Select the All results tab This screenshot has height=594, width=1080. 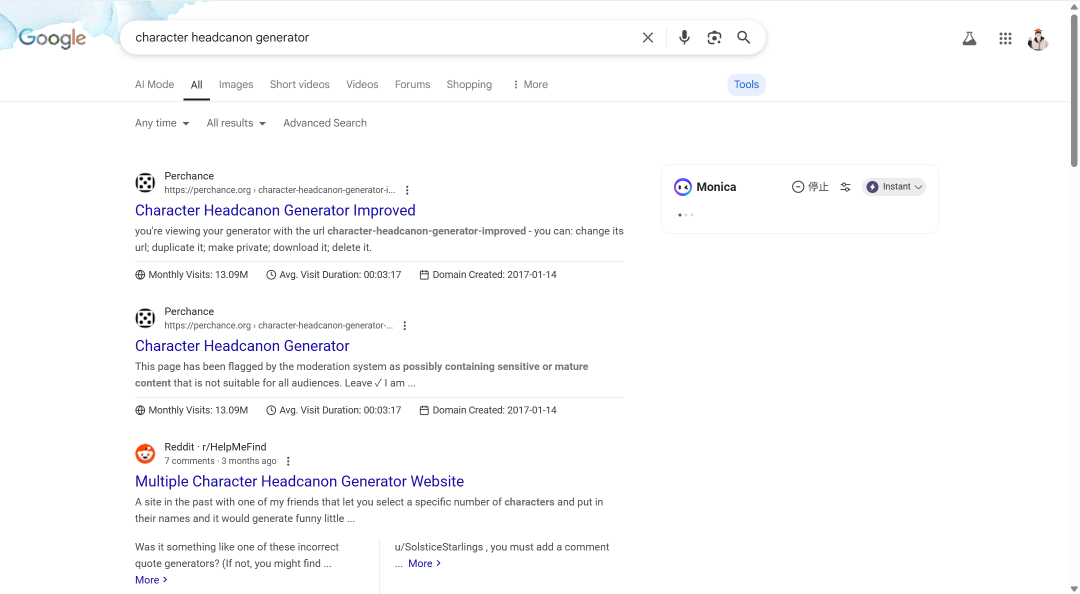196,85
